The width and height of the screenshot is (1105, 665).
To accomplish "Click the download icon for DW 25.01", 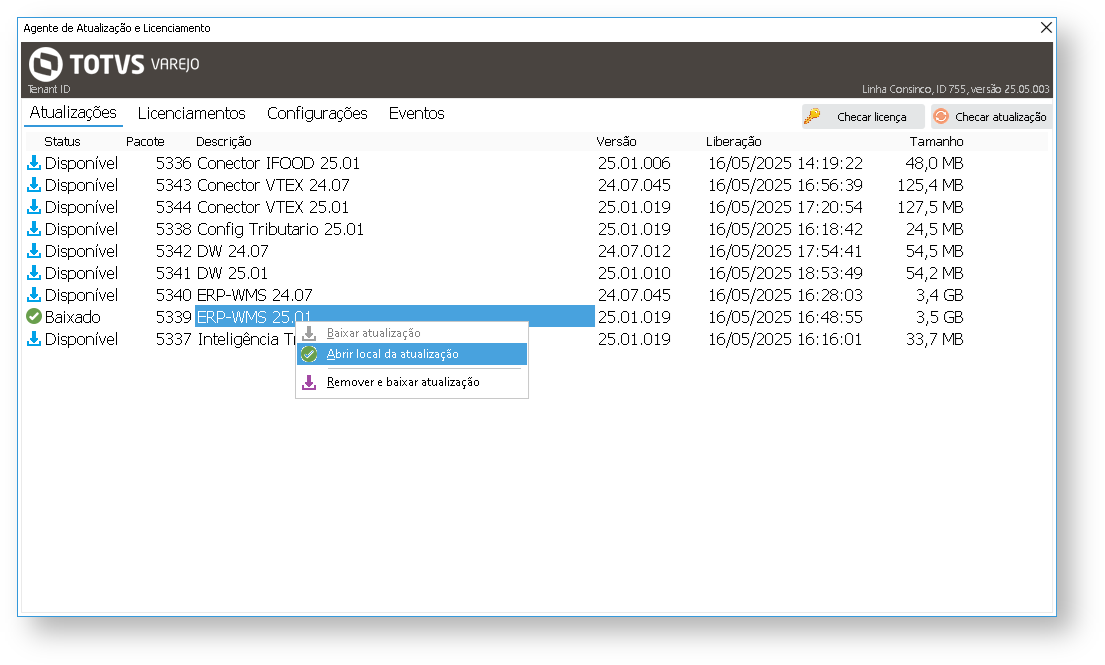I will (33, 273).
